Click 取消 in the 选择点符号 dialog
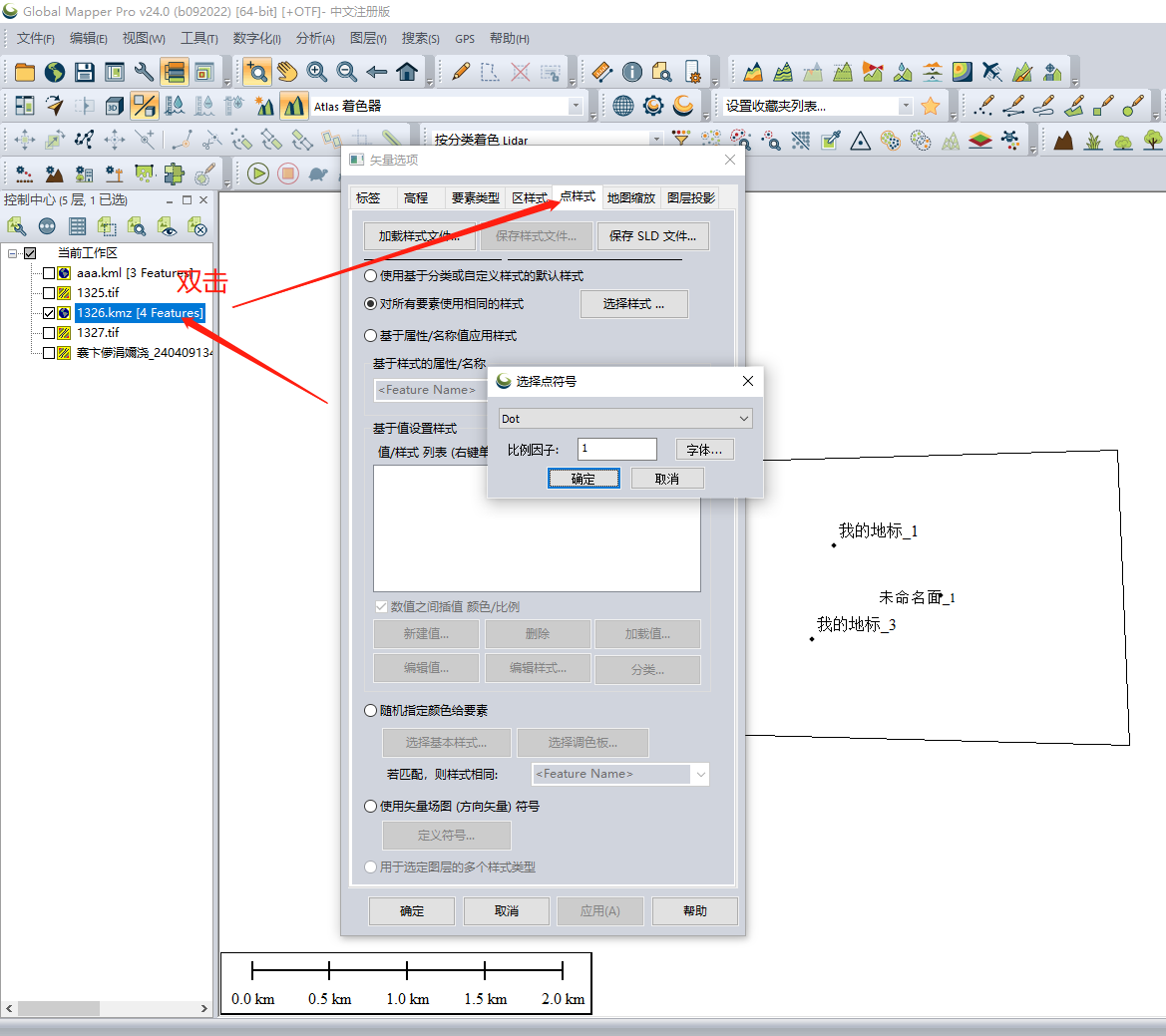This screenshot has width=1166, height=1036. (x=667, y=479)
